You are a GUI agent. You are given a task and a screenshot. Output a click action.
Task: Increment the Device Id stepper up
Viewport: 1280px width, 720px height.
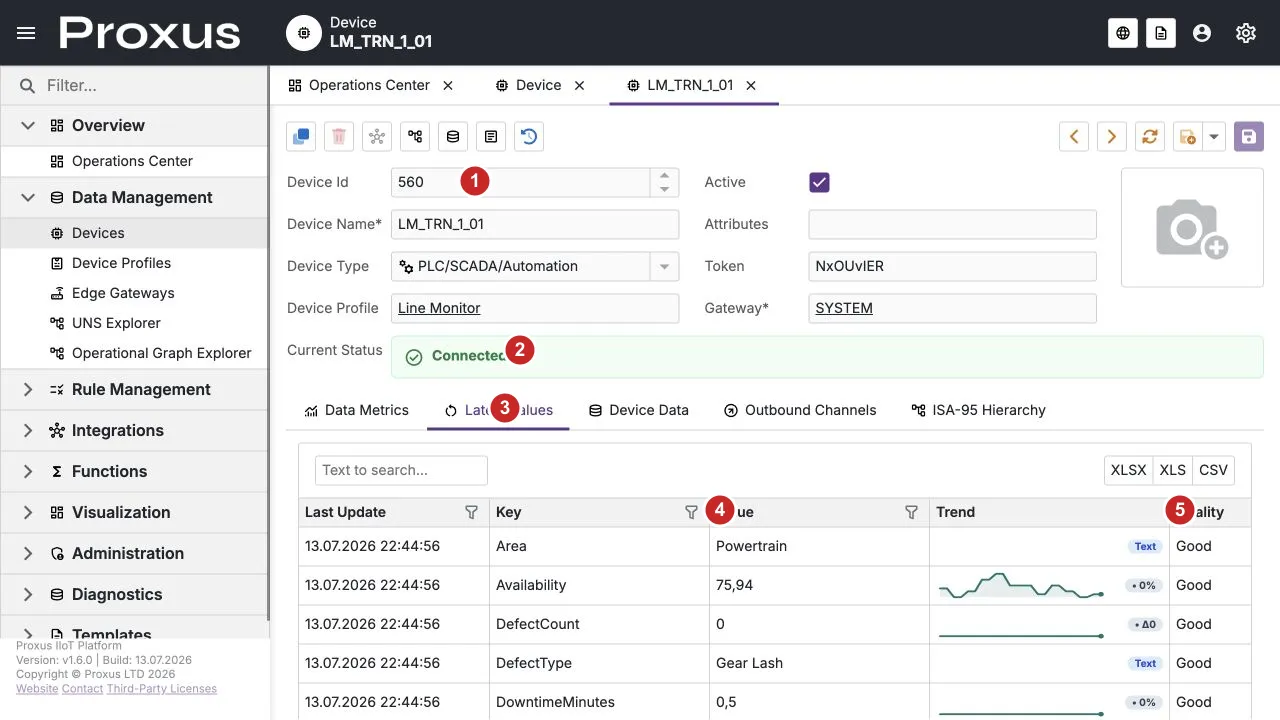point(665,175)
